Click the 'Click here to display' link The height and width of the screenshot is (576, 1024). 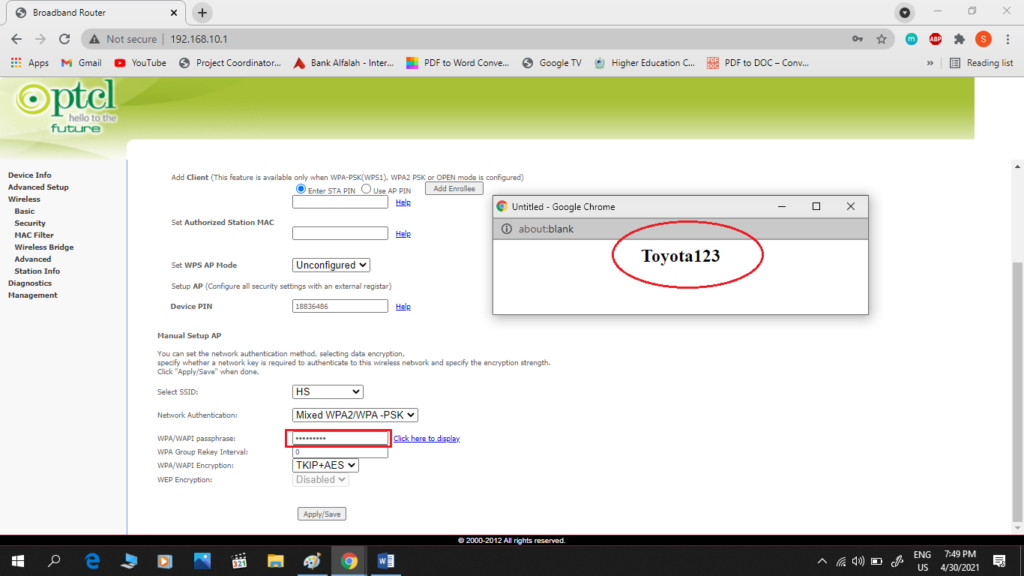pyautogui.click(x=426, y=438)
